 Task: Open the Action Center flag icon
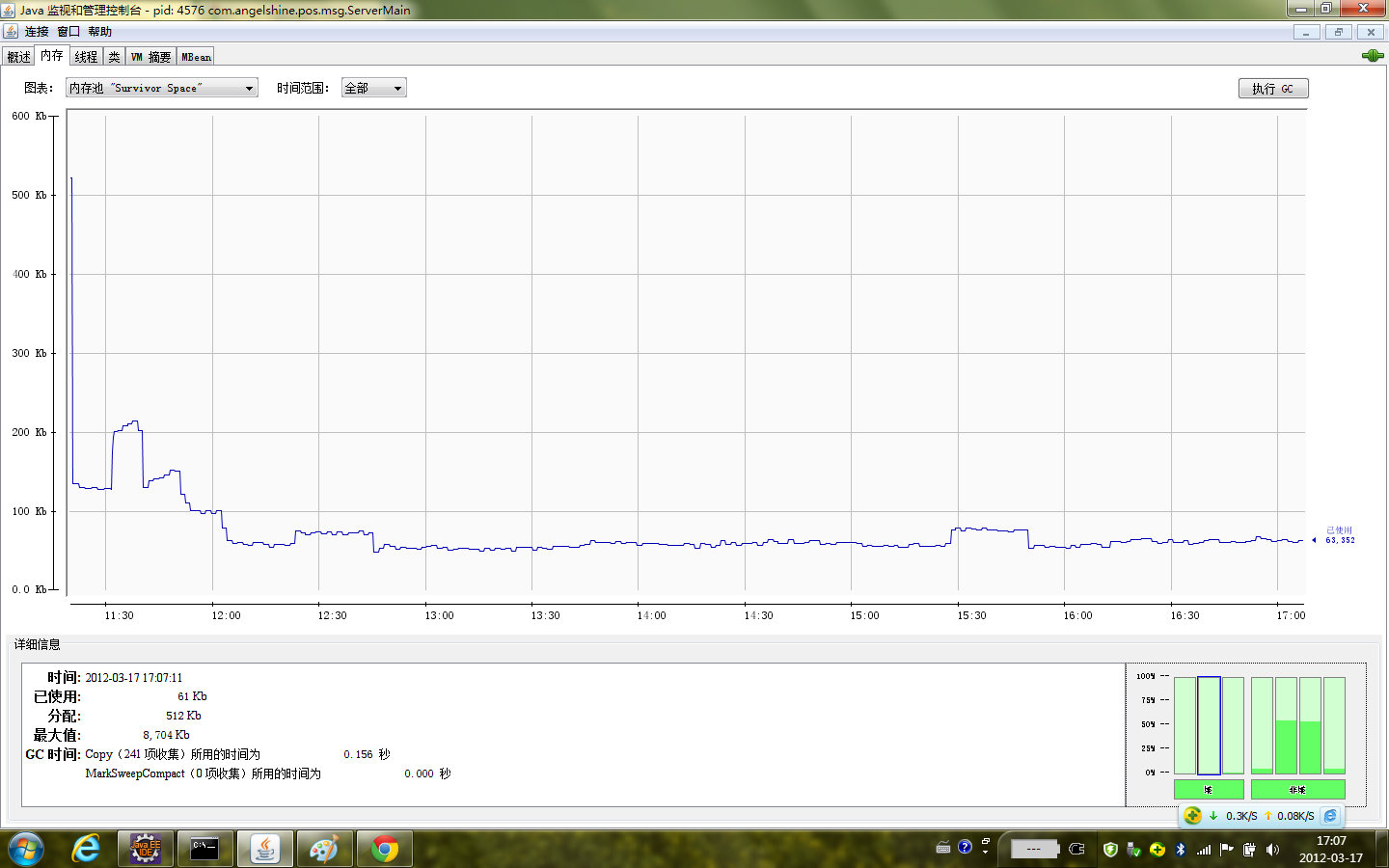pos(1226,850)
